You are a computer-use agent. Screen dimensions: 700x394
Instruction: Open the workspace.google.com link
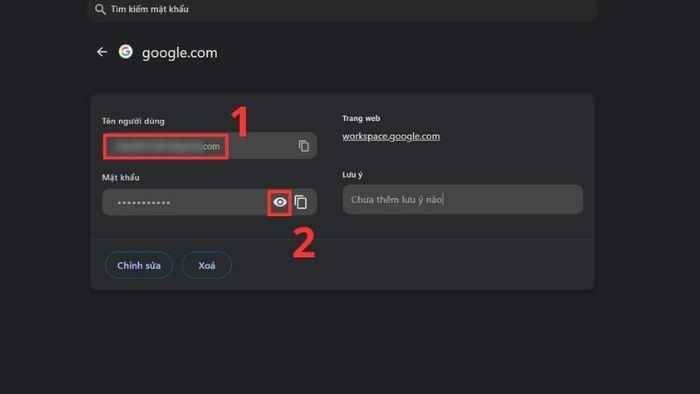(391, 136)
